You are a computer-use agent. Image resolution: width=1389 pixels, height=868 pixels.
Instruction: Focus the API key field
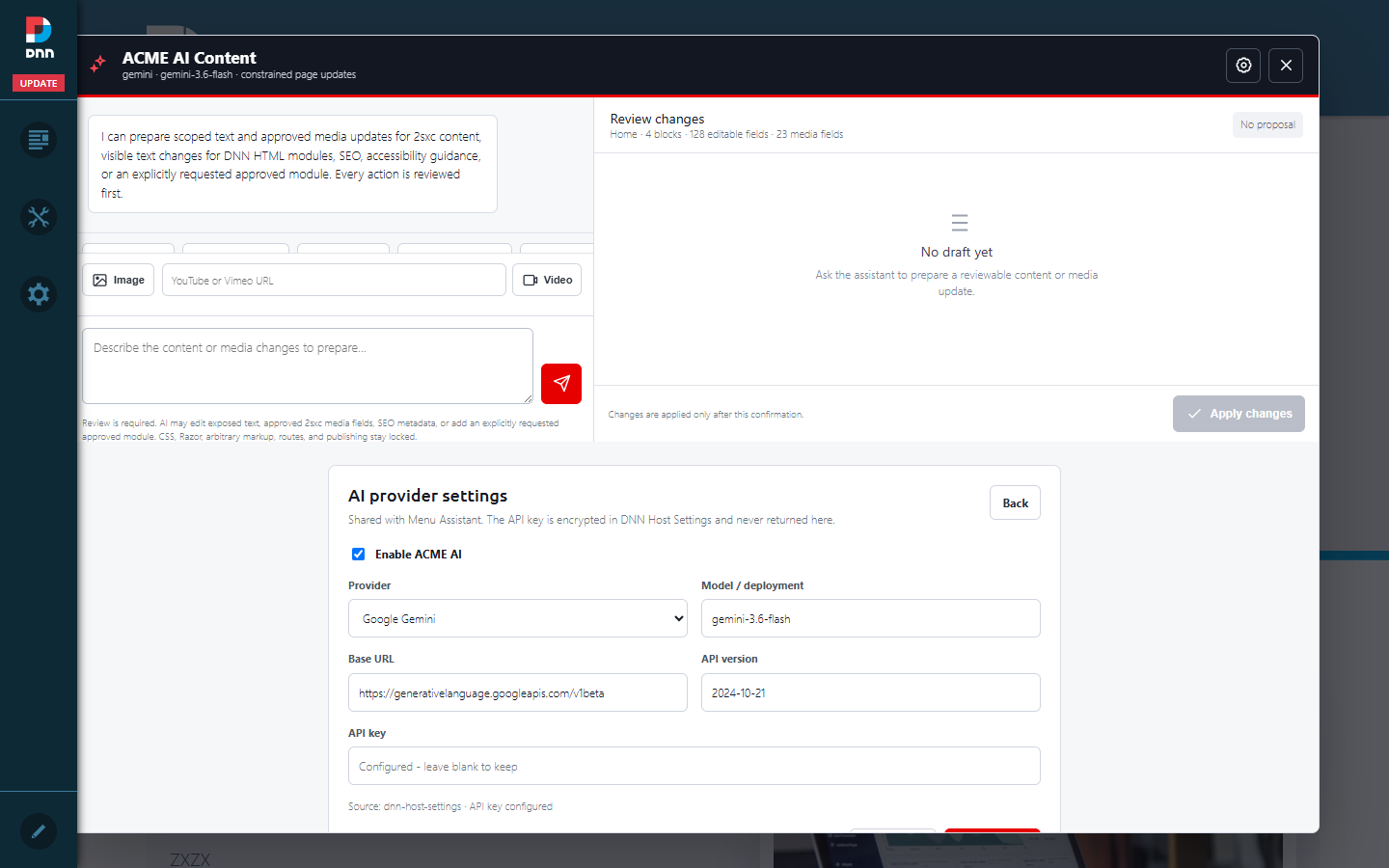694,766
